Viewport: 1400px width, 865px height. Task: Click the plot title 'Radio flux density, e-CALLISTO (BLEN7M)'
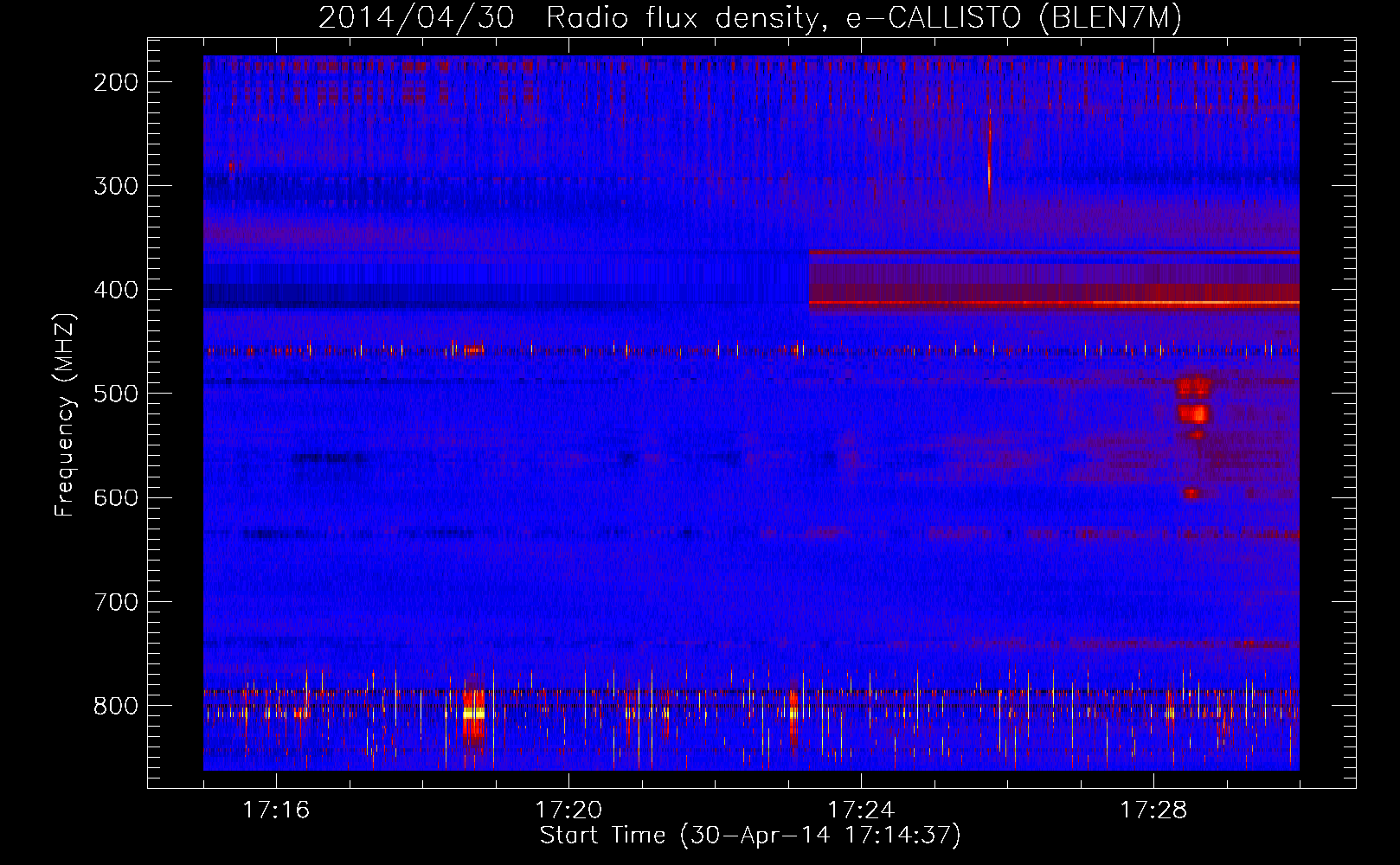tap(864, 18)
